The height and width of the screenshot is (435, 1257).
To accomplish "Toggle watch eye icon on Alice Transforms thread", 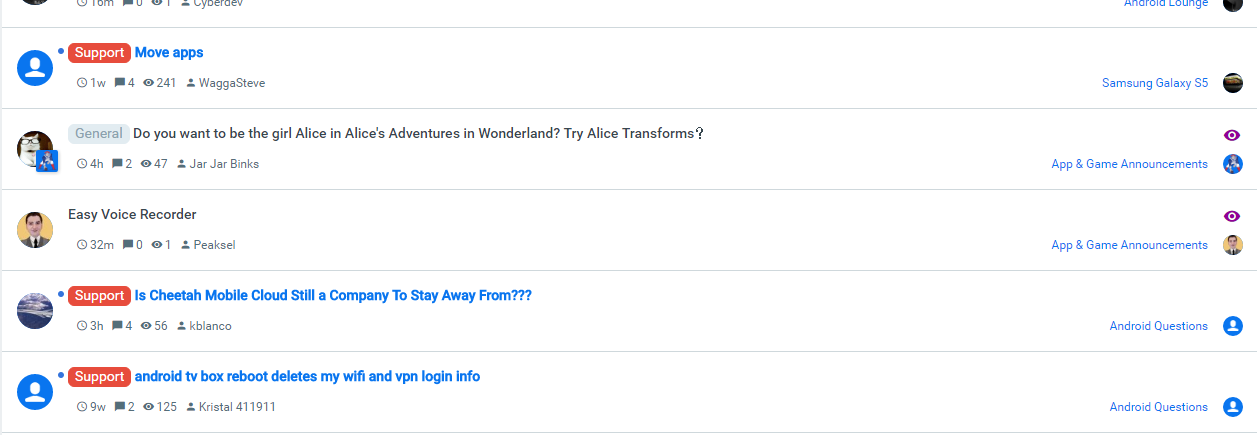I will (1232, 135).
